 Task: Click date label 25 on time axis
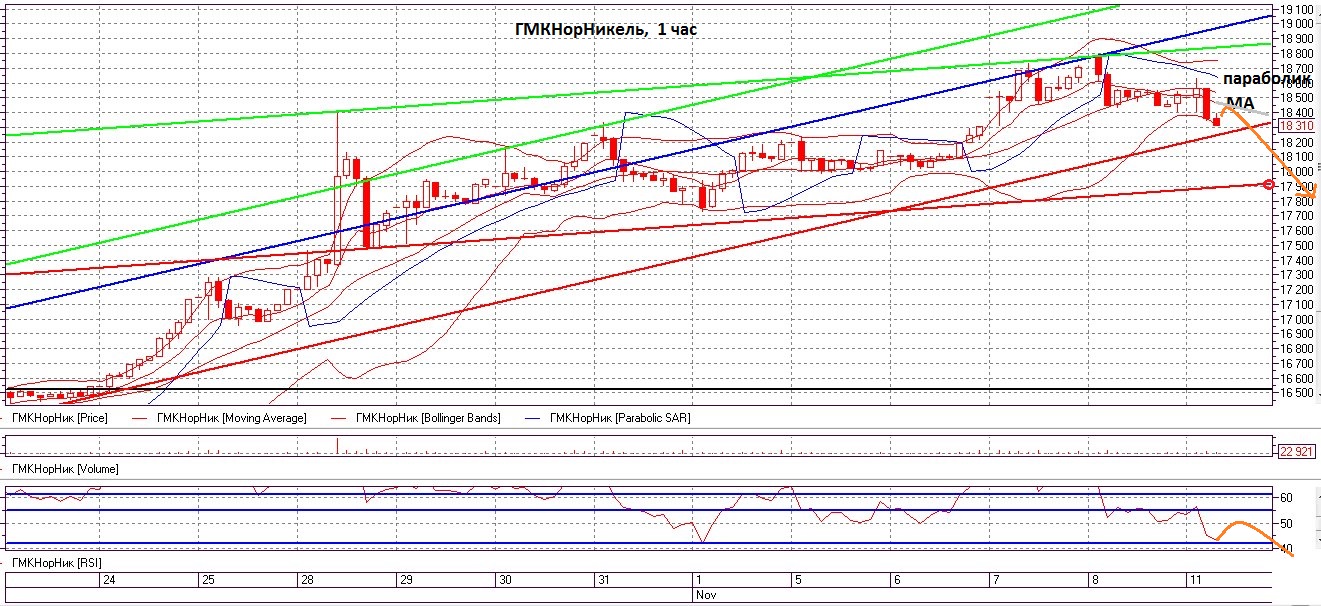click(x=207, y=580)
